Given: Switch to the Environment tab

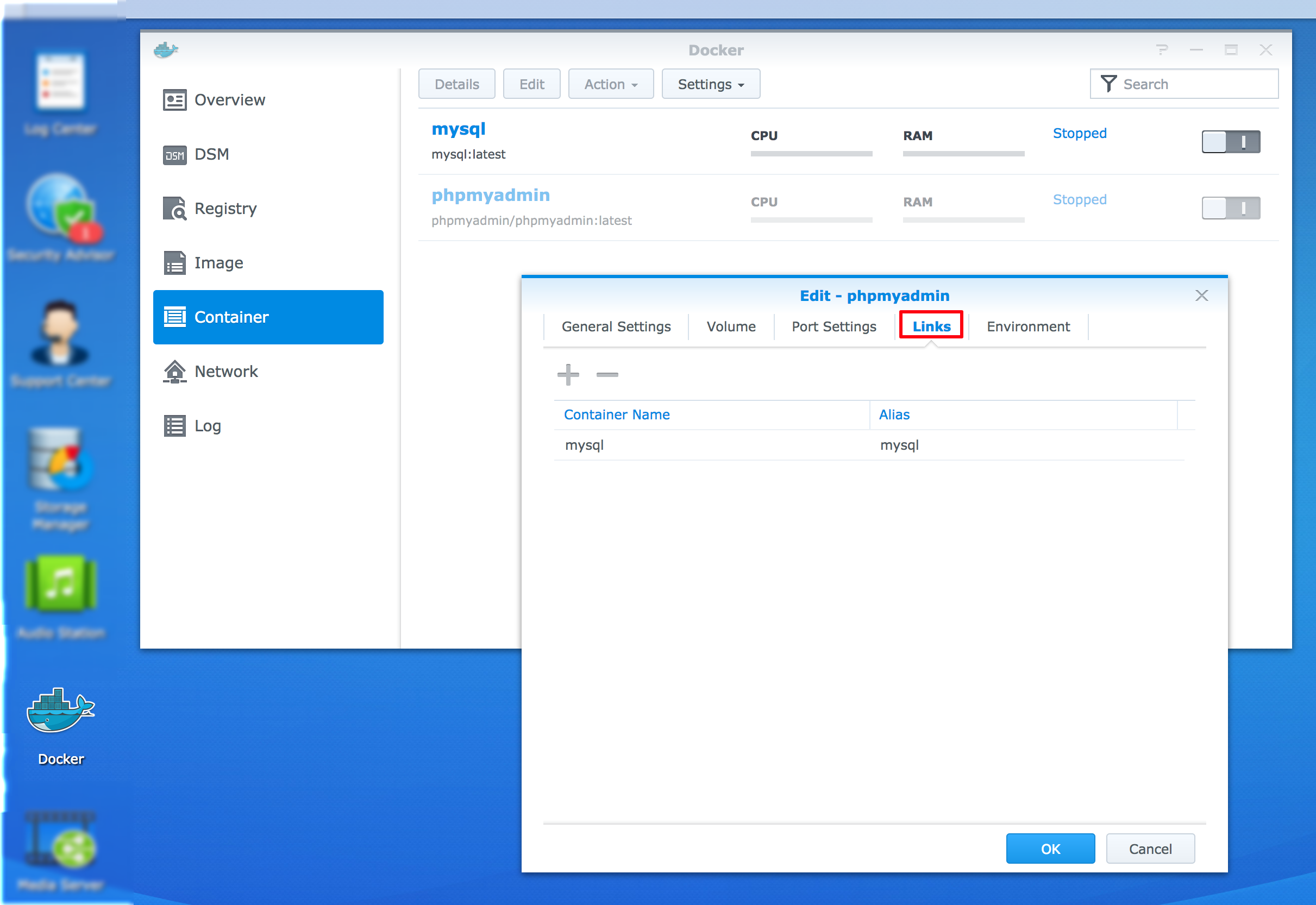Looking at the screenshot, I should coord(1029,326).
